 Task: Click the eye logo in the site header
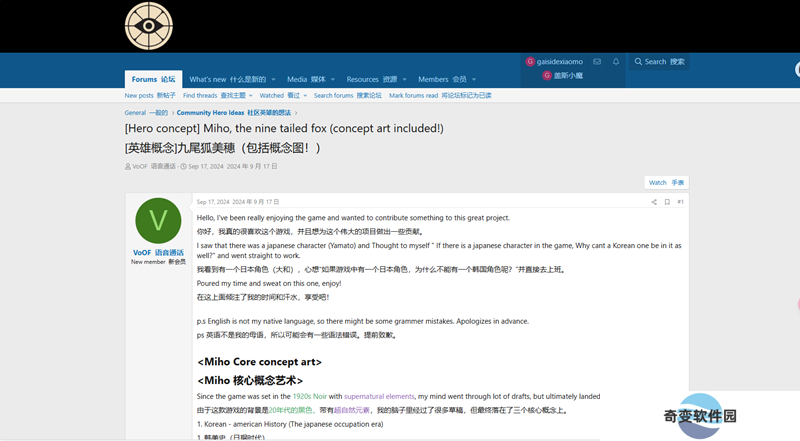148,26
